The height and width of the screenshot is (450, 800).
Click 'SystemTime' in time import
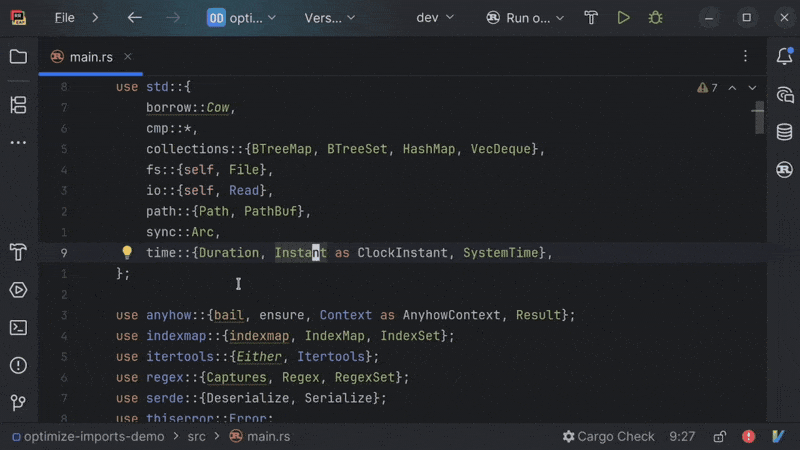click(501, 253)
